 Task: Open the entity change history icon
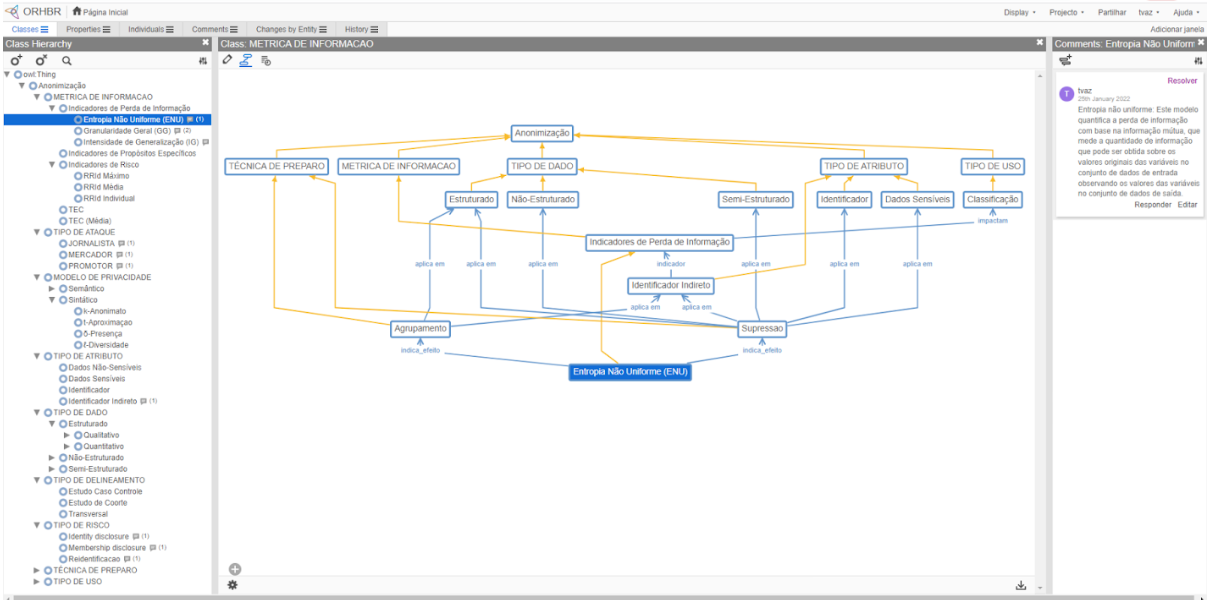click(x=266, y=60)
